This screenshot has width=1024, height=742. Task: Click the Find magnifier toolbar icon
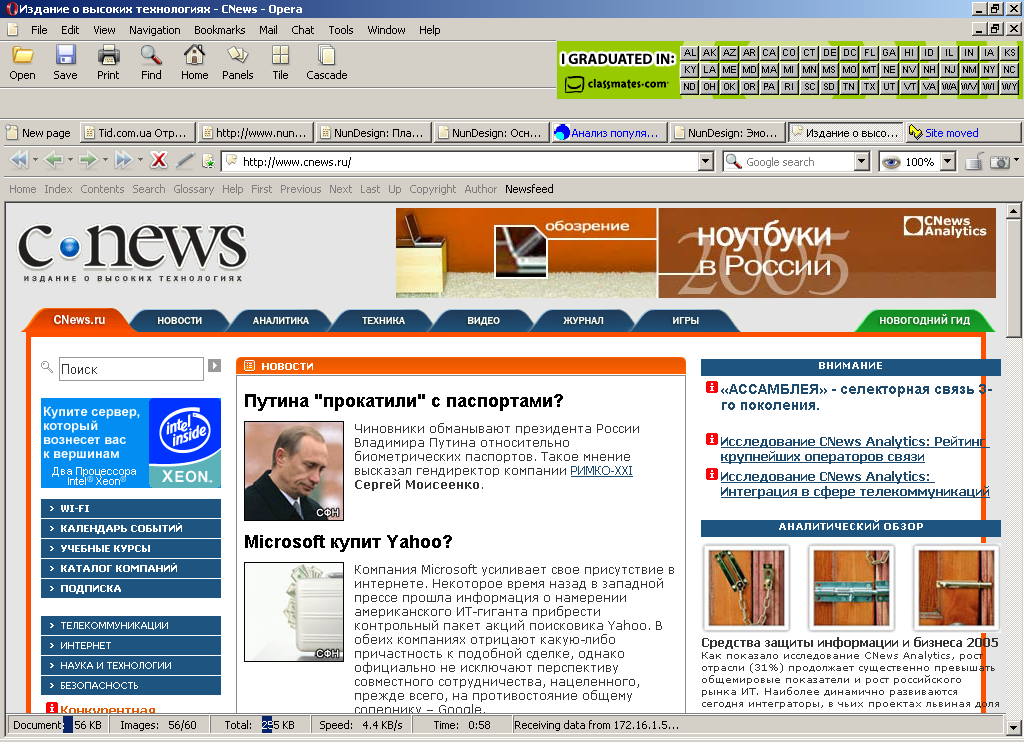[x=151, y=55]
